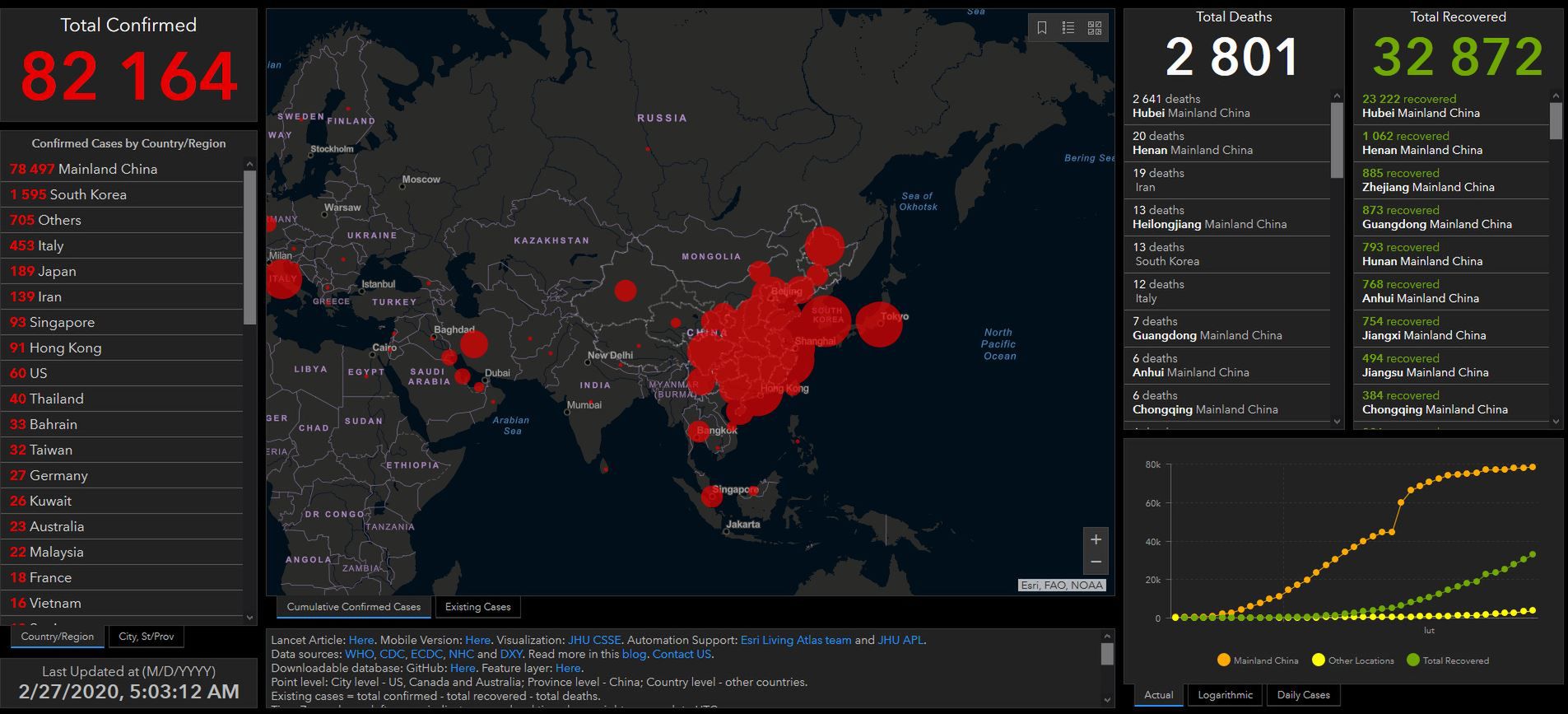Select Italy in the confirmed list
This screenshot has height=714, width=1568.
pyautogui.click(x=122, y=245)
